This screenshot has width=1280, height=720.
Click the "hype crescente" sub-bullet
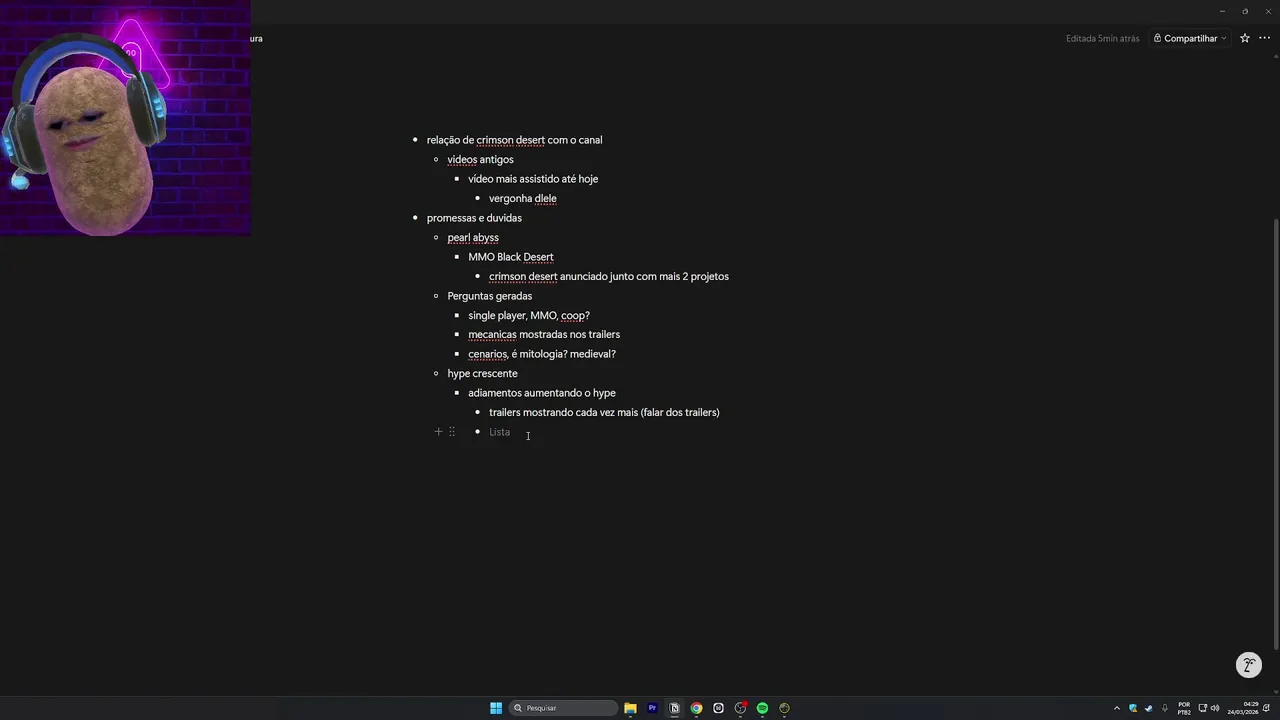[482, 374]
